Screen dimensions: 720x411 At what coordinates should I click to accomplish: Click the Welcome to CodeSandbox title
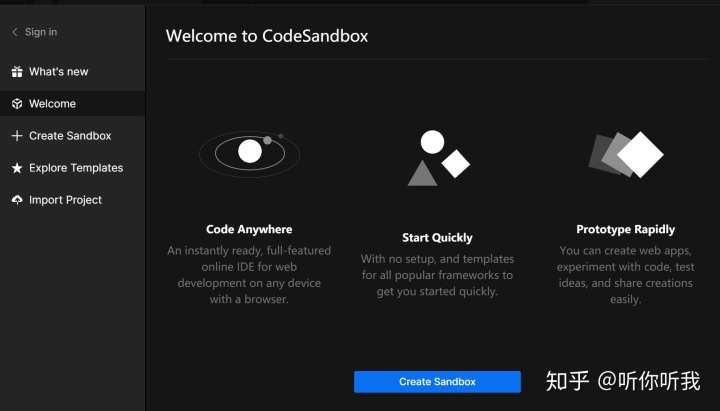(x=267, y=36)
